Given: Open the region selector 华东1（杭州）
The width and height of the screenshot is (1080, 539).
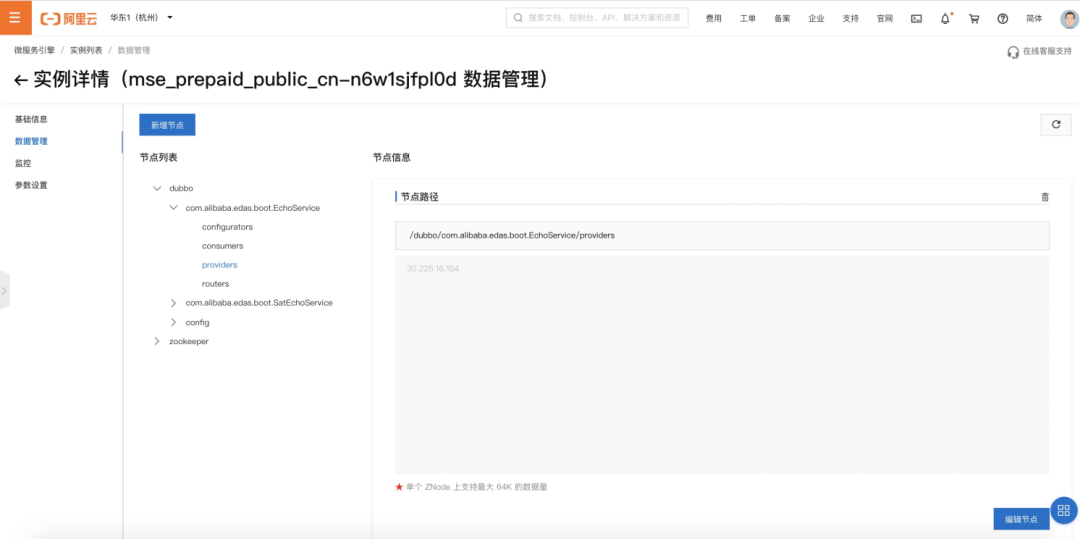Looking at the screenshot, I should click(x=141, y=17).
